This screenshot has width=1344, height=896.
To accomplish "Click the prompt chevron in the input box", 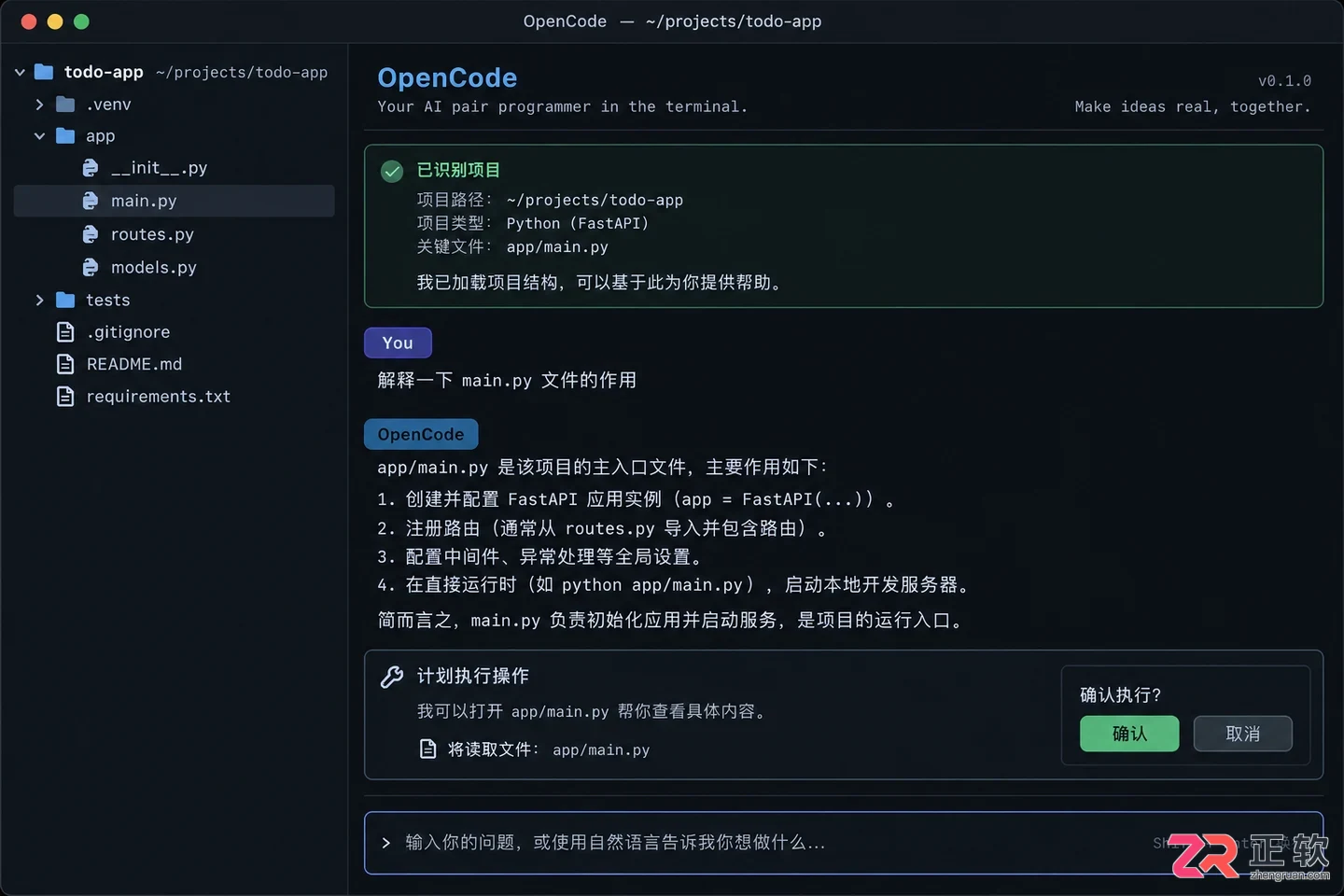I will [x=386, y=843].
